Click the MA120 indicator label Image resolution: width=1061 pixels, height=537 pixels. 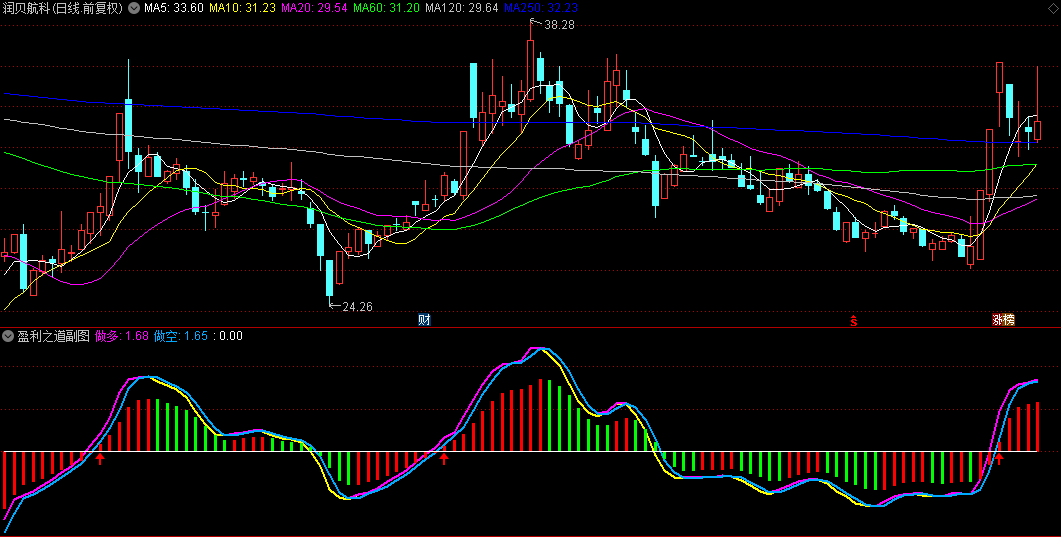(461, 8)
